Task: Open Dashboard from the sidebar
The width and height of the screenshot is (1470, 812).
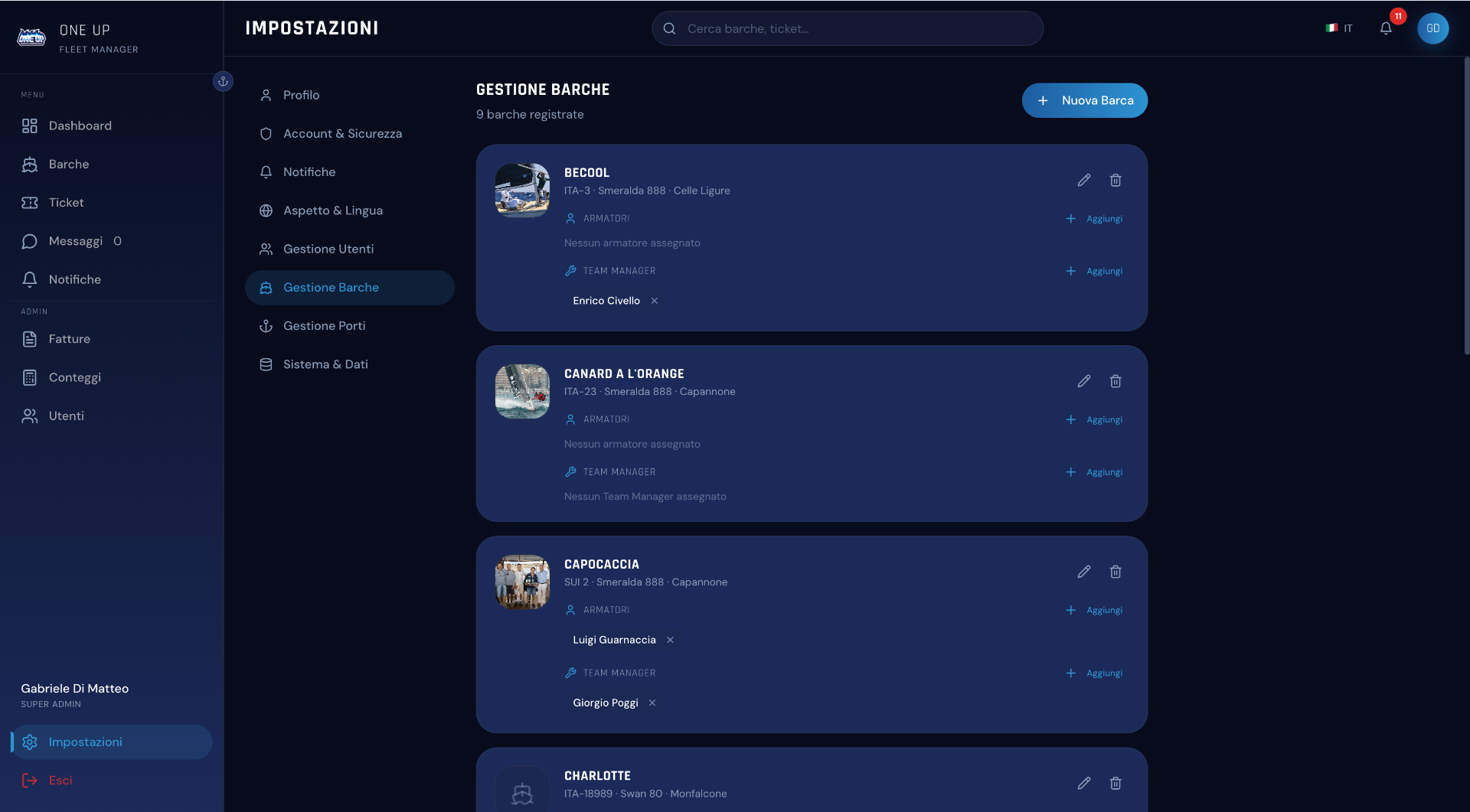Action: (112, 126)
